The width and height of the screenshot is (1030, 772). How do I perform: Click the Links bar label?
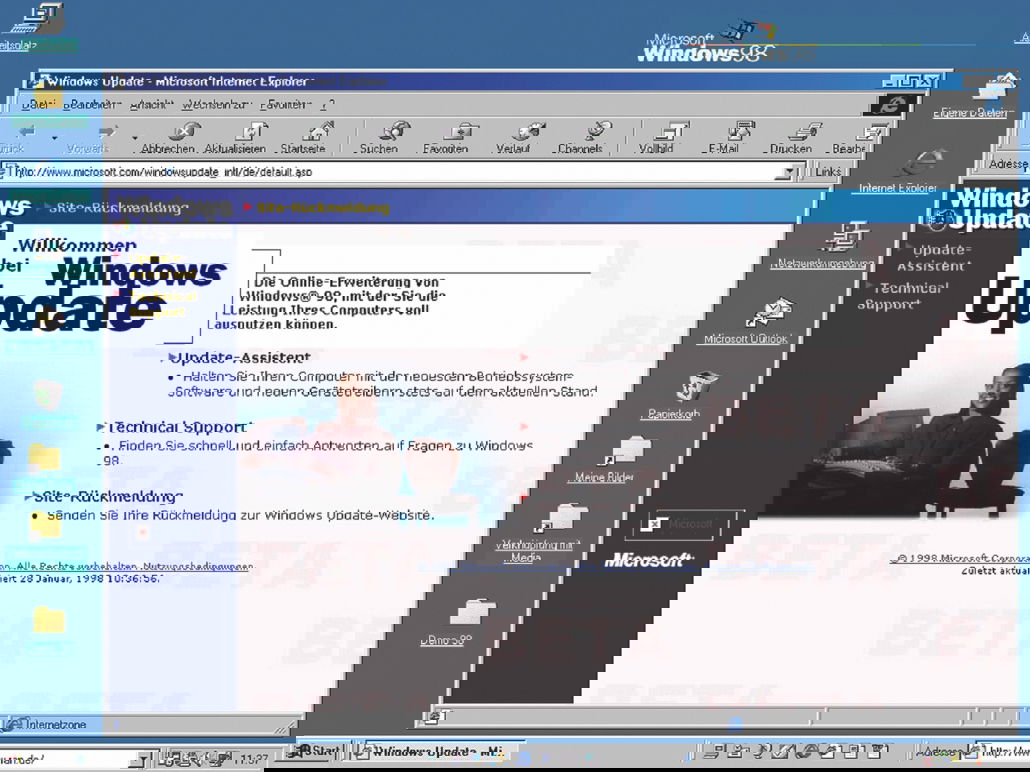828,171
